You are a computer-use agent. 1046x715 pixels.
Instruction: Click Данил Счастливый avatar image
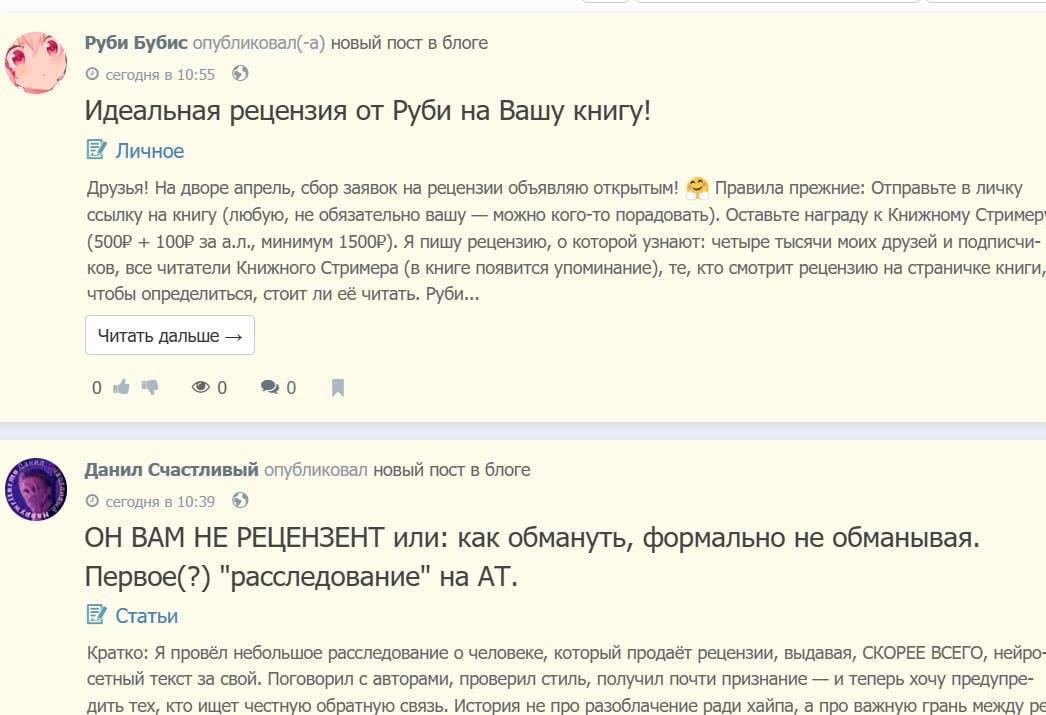36,490
